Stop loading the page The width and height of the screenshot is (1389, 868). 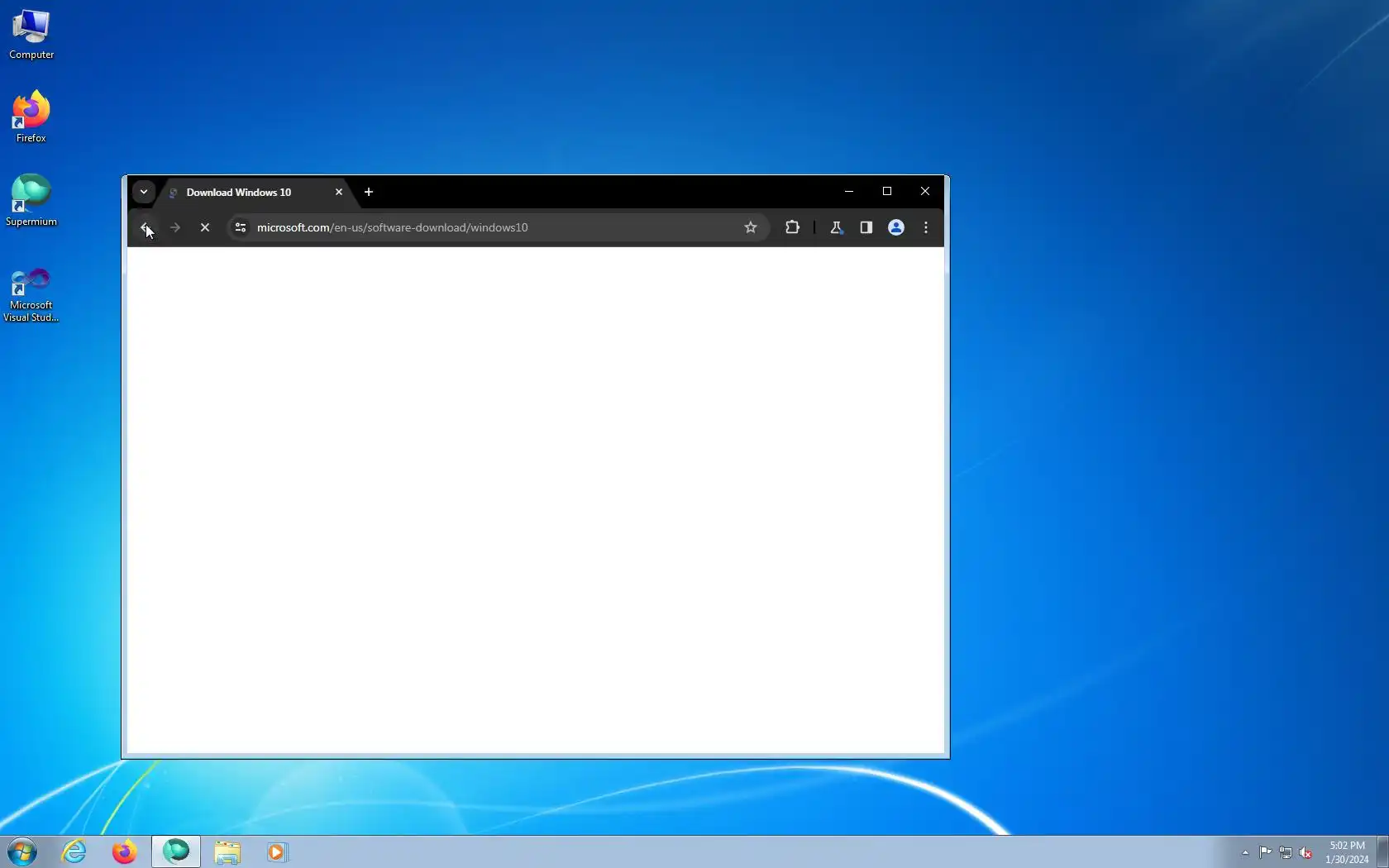[x=205, y=227]
